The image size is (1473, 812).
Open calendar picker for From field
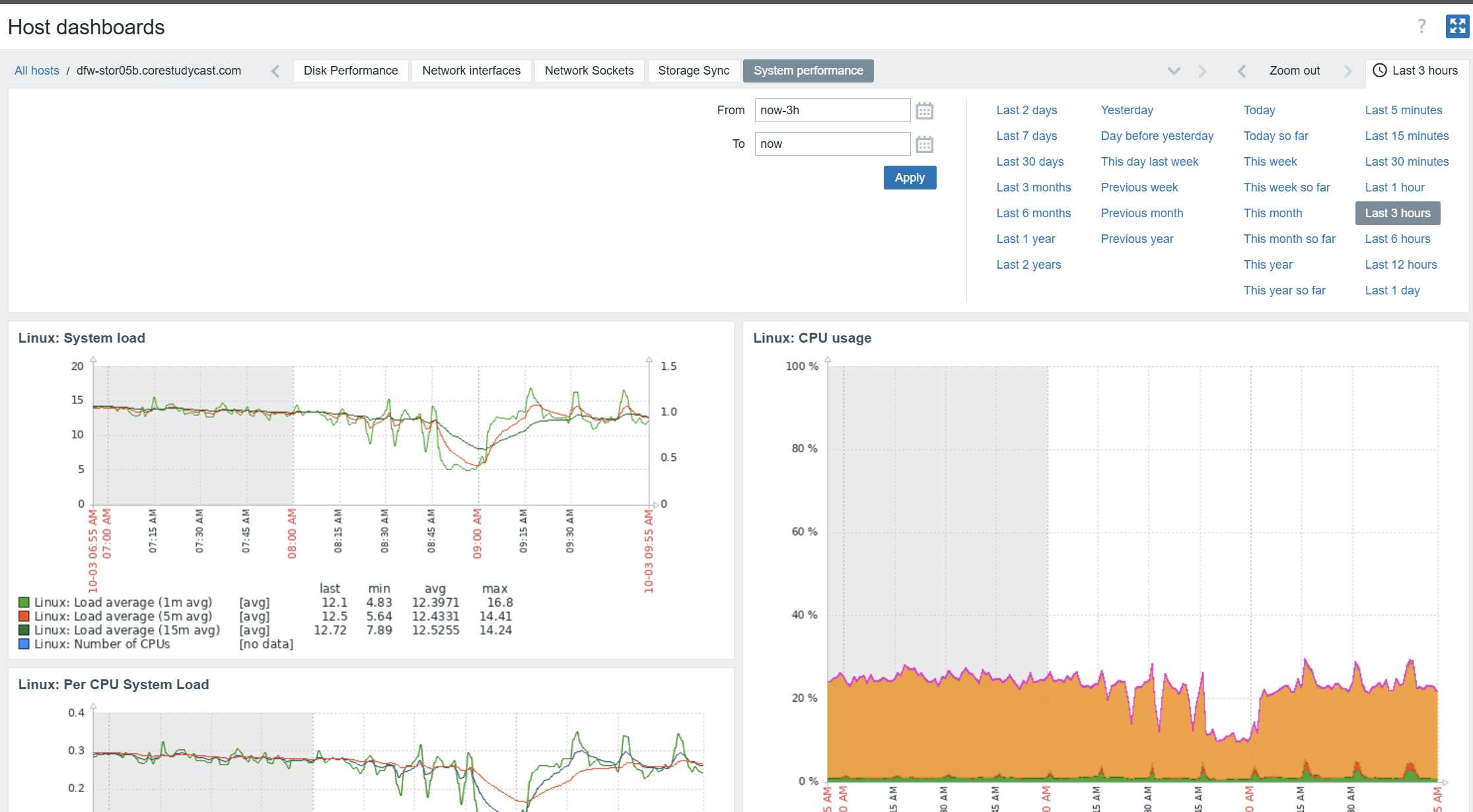pos(924,111)
